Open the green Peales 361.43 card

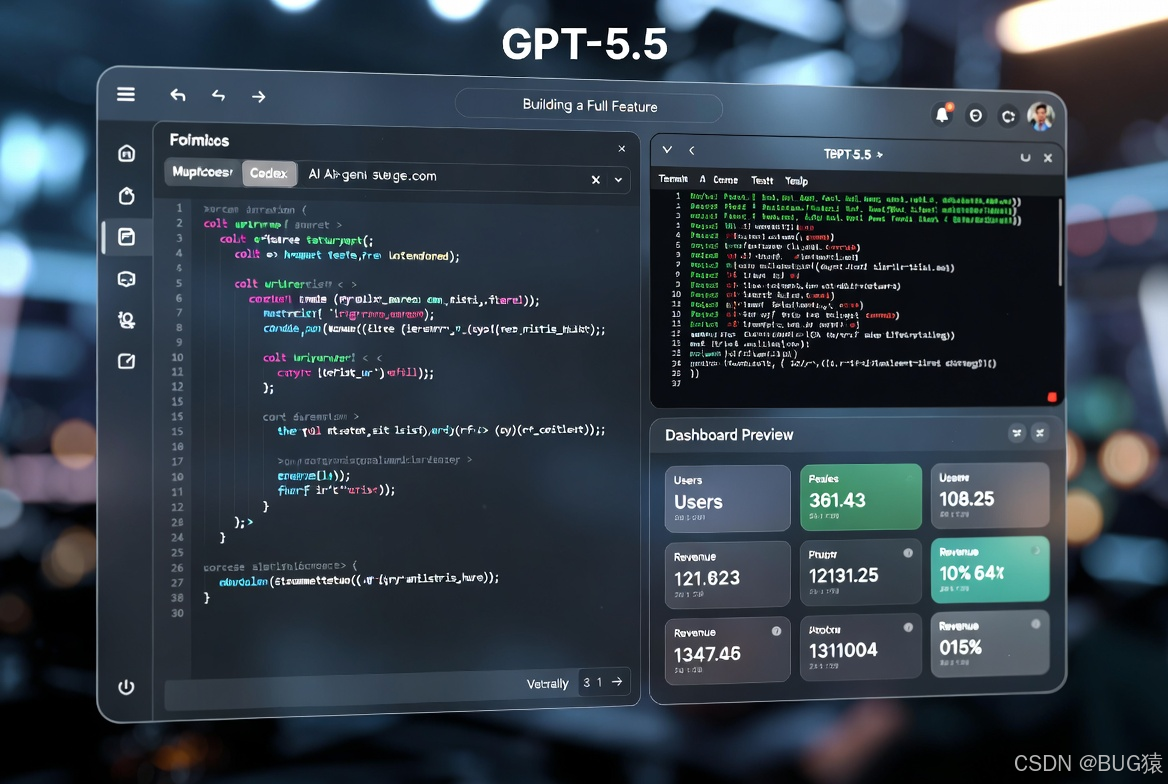(x=861, y=497)
